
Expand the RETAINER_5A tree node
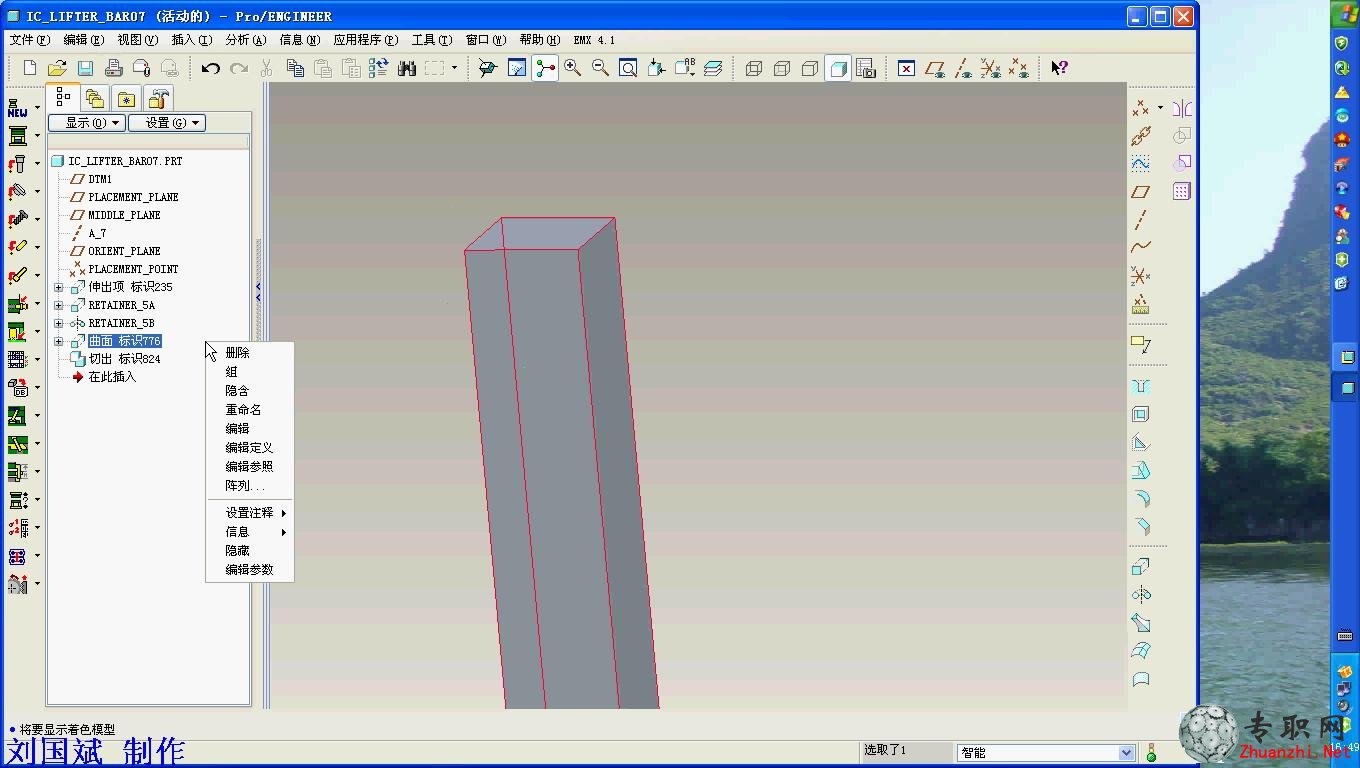58,305
